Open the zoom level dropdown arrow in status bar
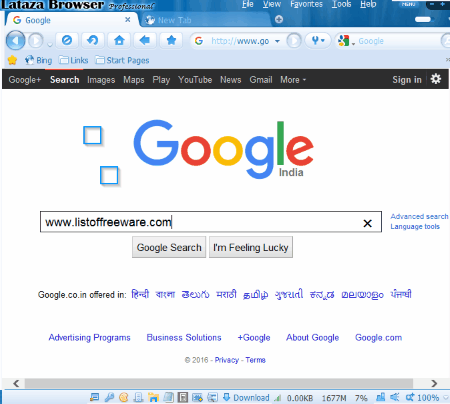The width and height of the screenshot is (450, 404). pyautogui.click(x=446, y=398)
